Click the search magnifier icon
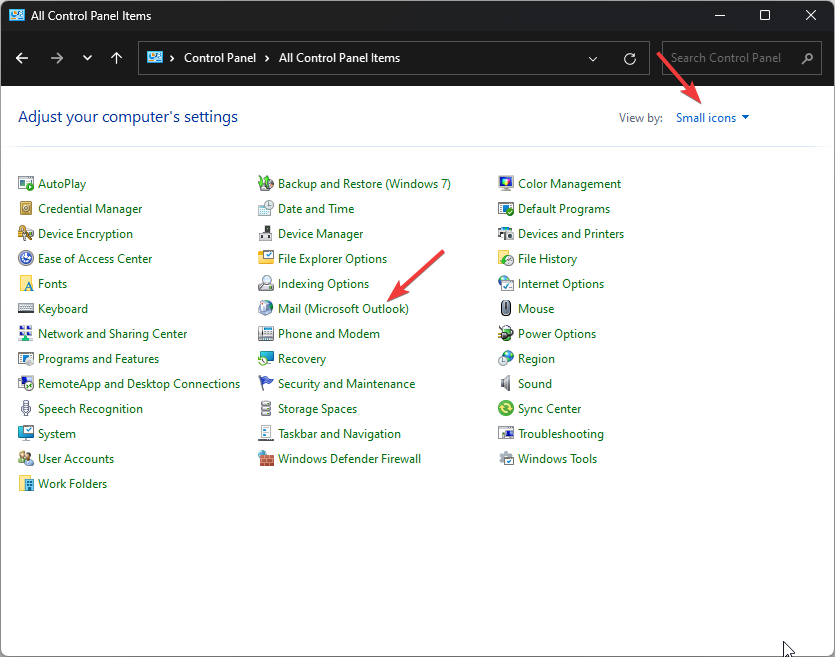Viewport: 835px width, 657px height. tap(807, 58)
